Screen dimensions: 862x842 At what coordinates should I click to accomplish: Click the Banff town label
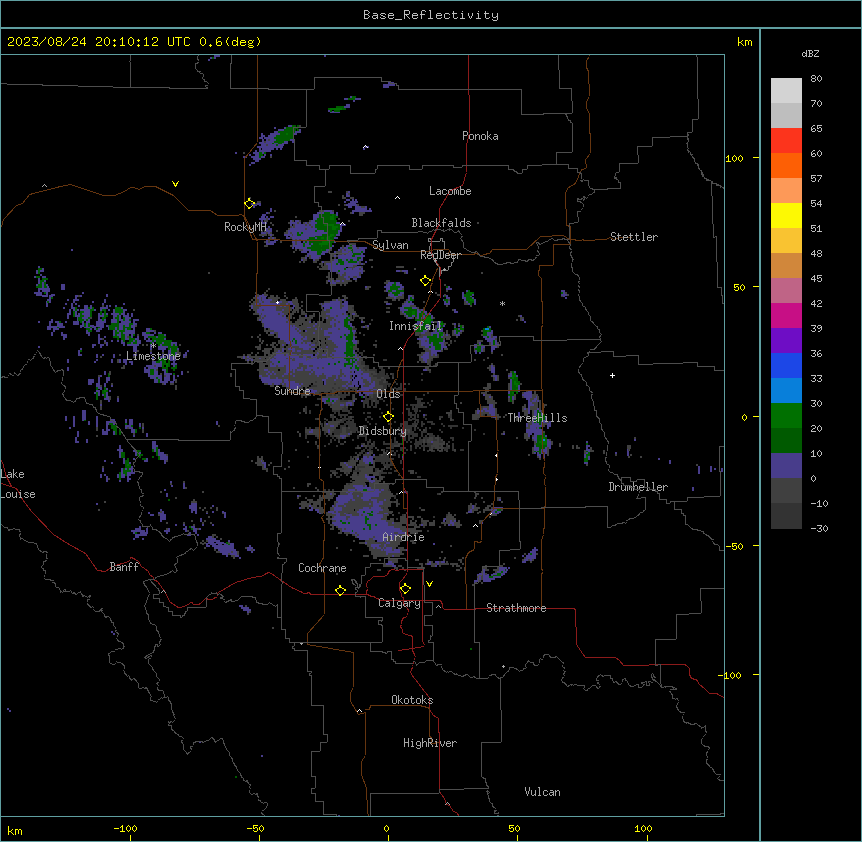[x=124, y=567]
